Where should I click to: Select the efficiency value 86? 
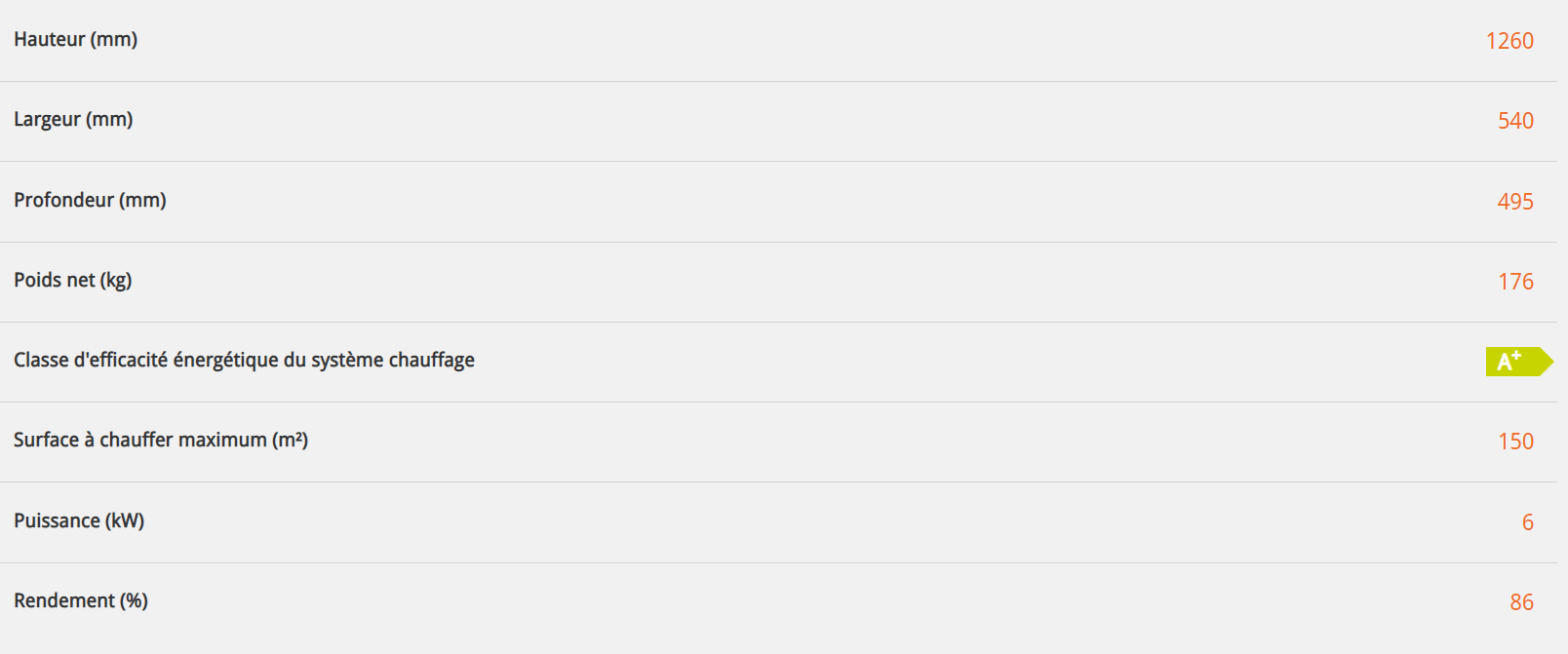[1521, 602]
